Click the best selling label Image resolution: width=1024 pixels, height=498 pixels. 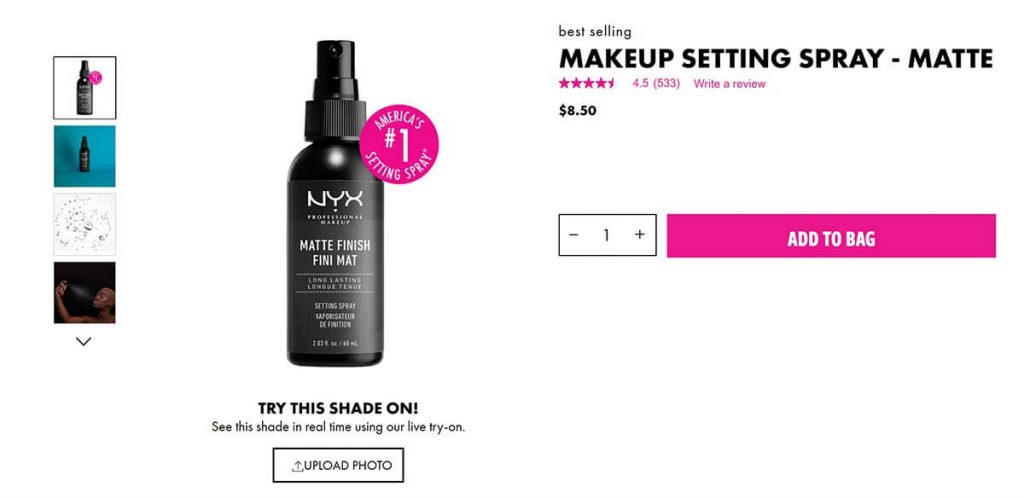click(x=595, y=31)
